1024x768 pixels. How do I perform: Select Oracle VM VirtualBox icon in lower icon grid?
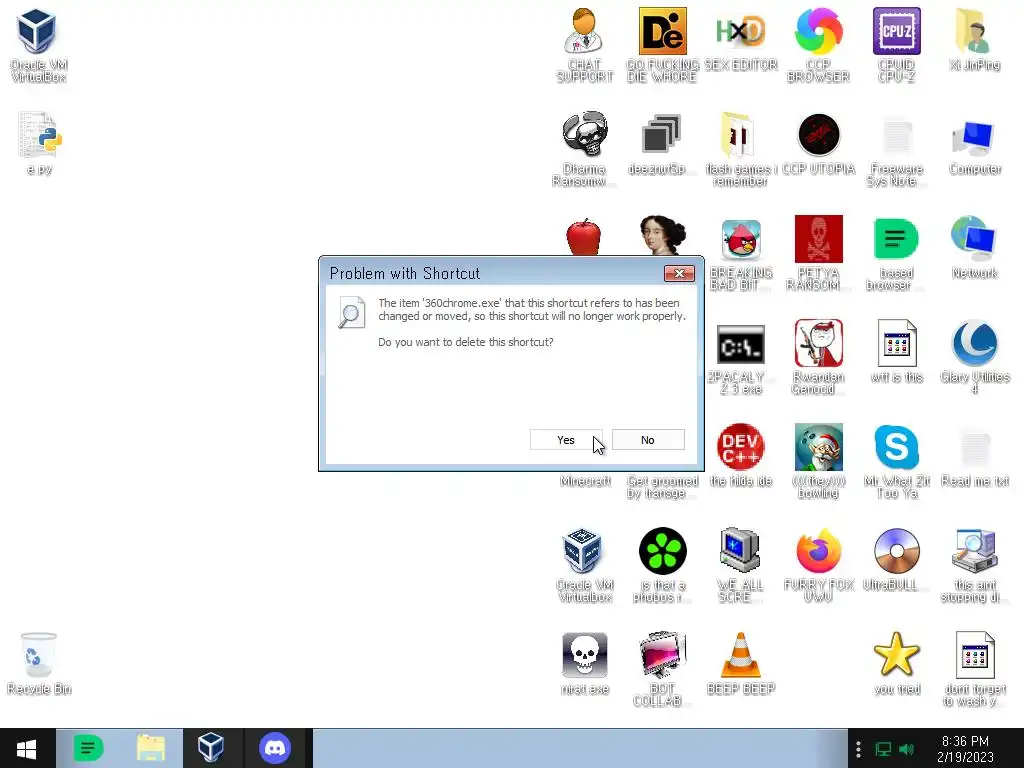[x=584, y=565]
